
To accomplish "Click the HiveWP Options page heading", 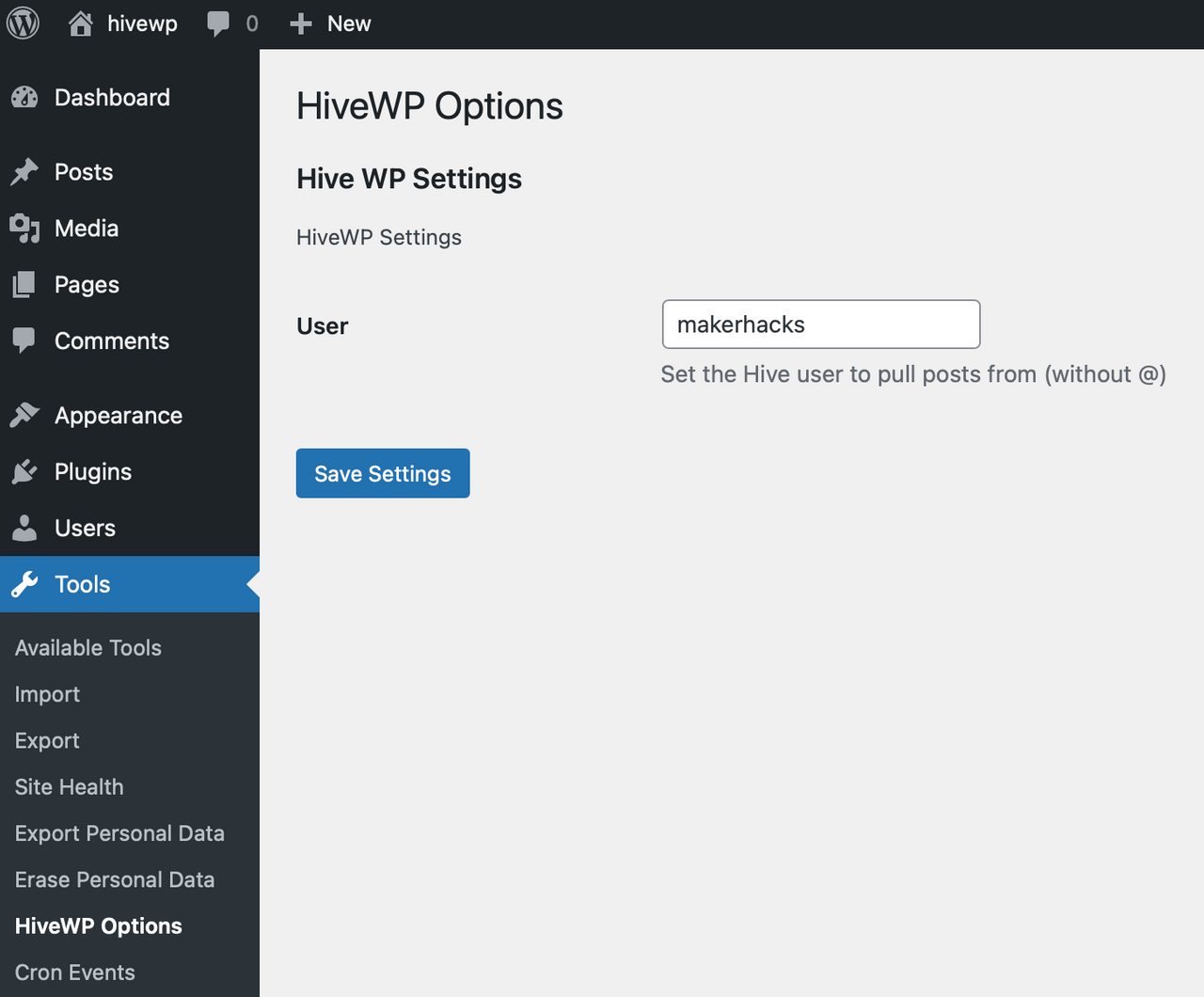I will click(x=430, y=106).
